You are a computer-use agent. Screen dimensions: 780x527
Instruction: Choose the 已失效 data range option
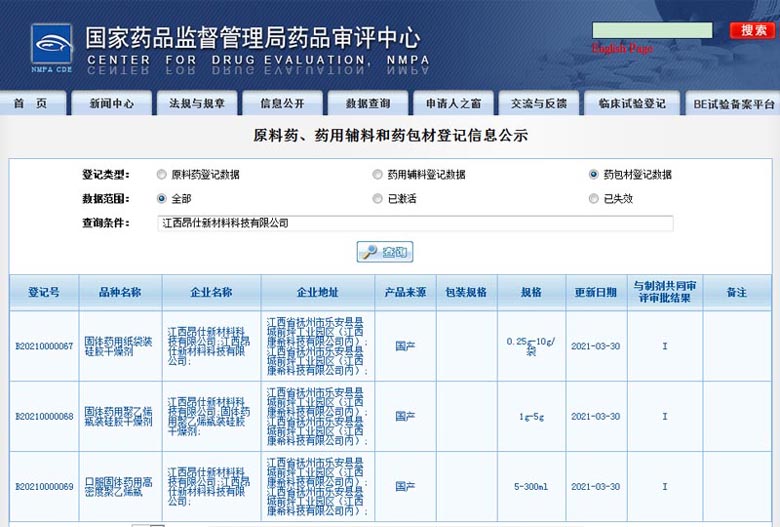click(x=594, y=198)
